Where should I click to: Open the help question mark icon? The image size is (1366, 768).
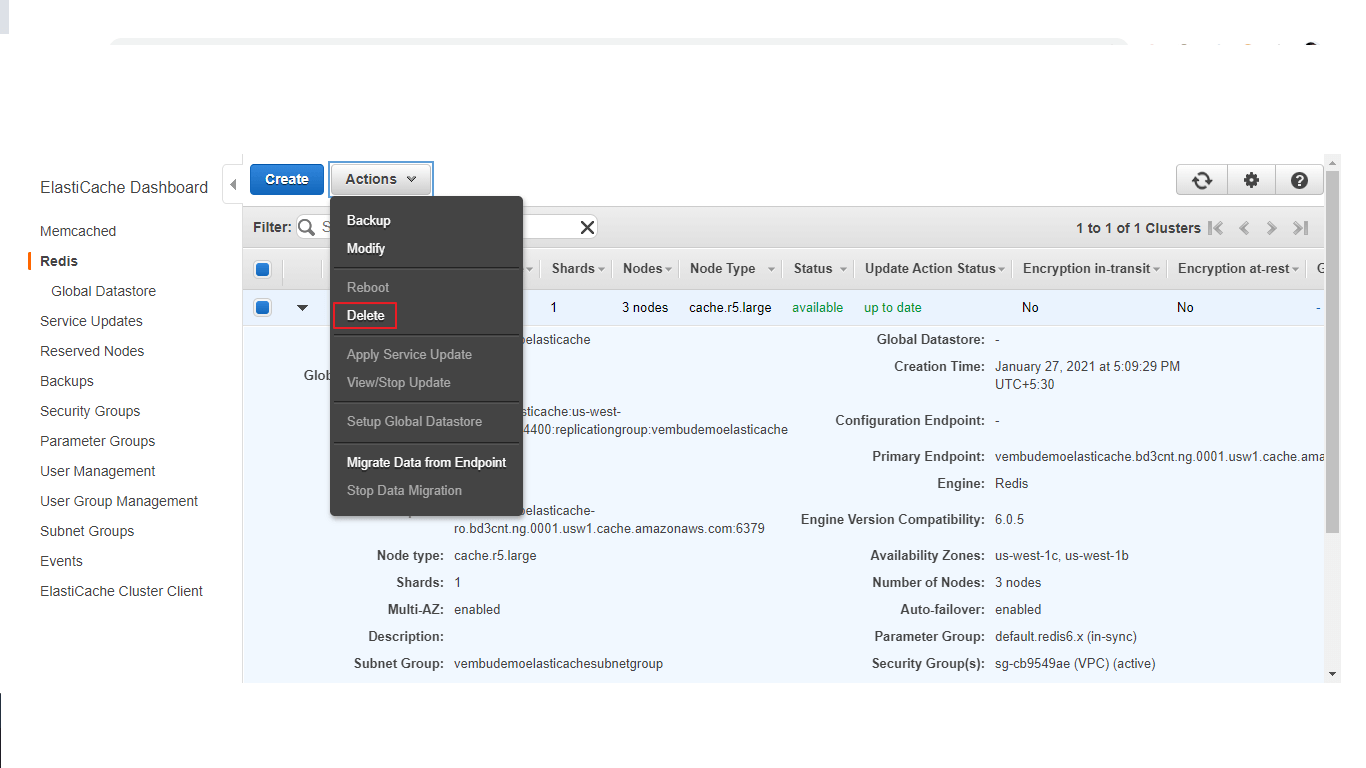[x=1299, y=180]
